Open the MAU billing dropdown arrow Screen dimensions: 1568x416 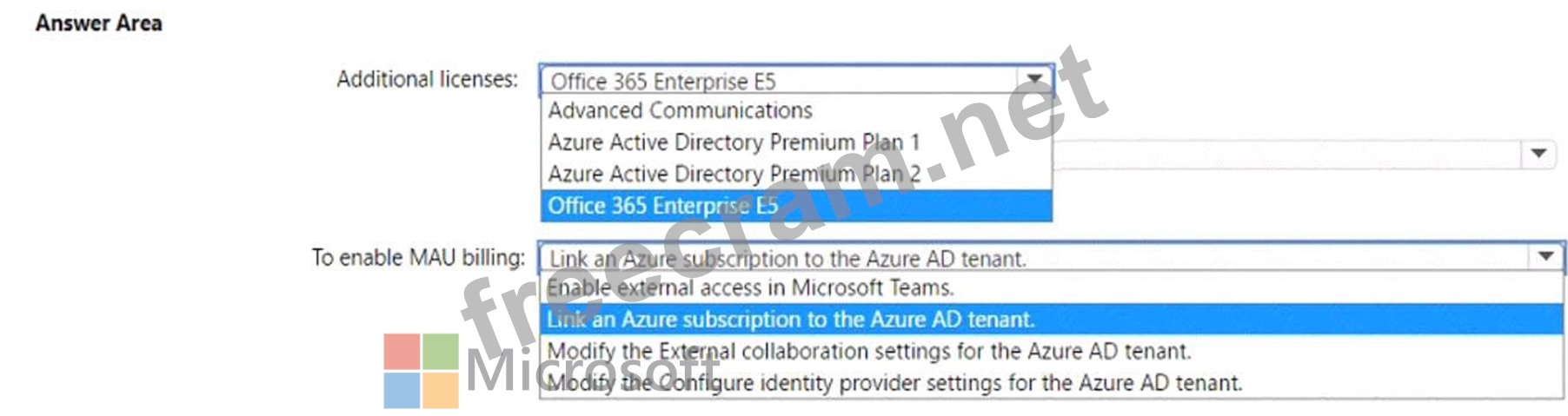[x=1545, y=257]
